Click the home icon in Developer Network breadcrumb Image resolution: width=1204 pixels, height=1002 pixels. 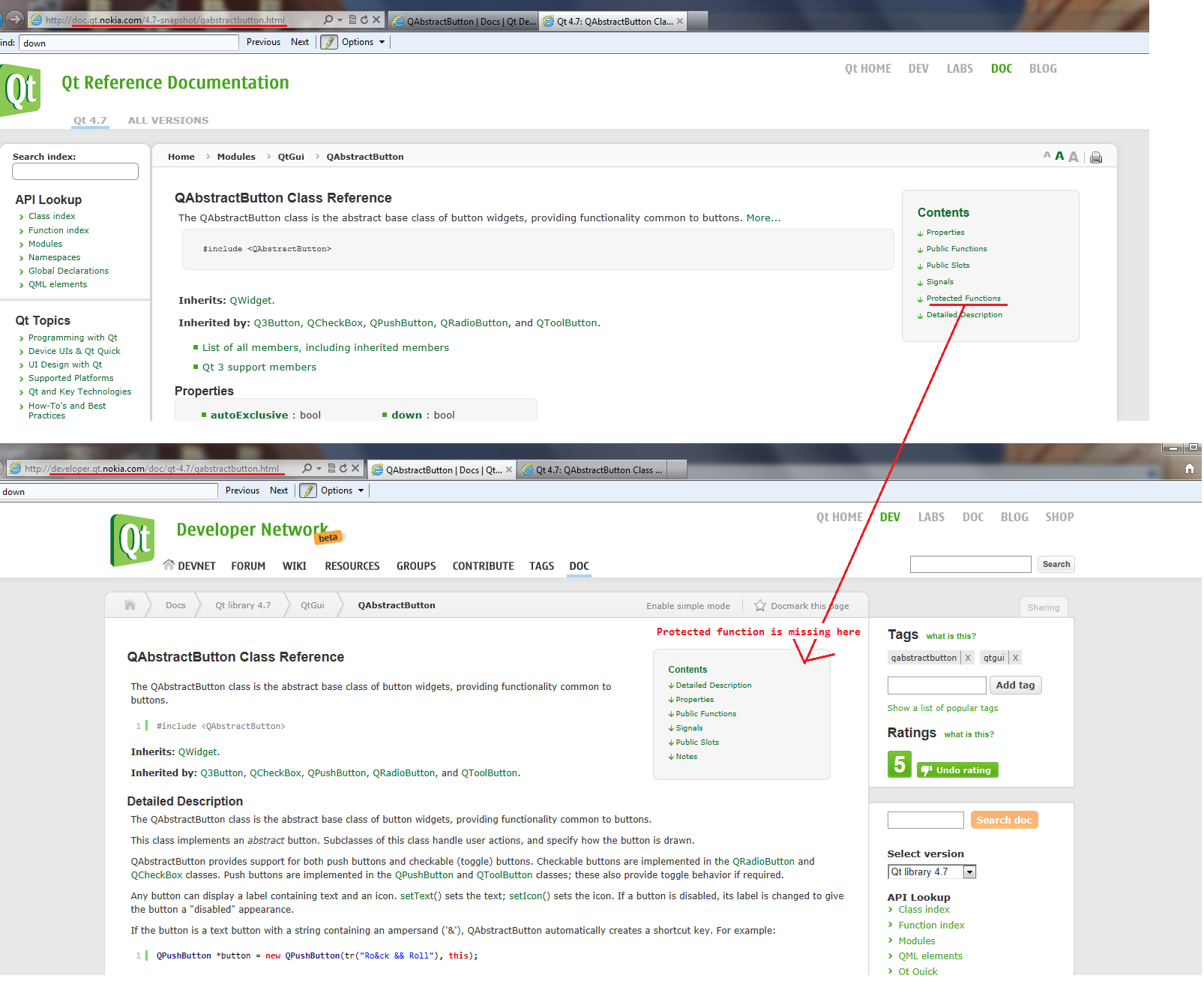(x=130, y=604)
